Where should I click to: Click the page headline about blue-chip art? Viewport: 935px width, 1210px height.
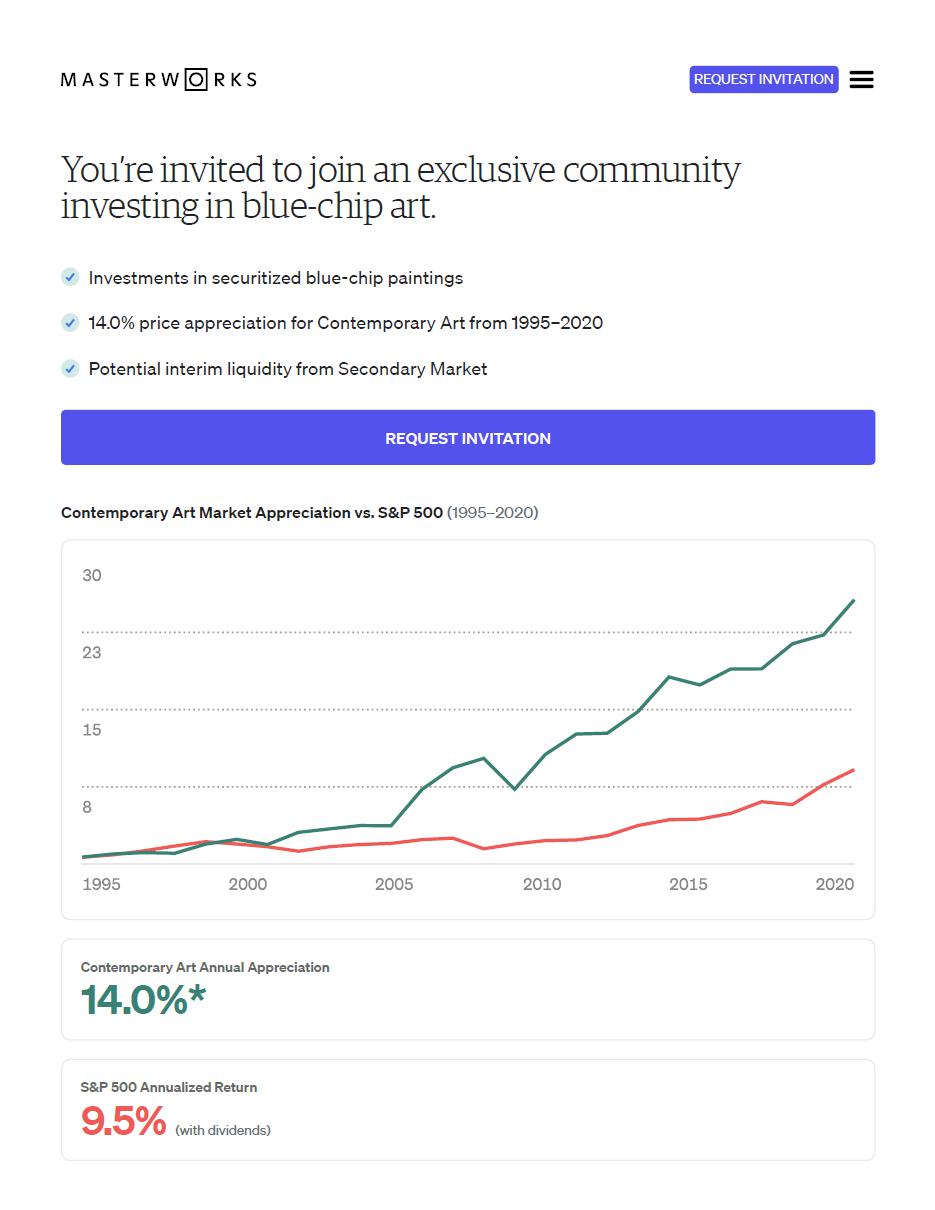coord(400,187)
